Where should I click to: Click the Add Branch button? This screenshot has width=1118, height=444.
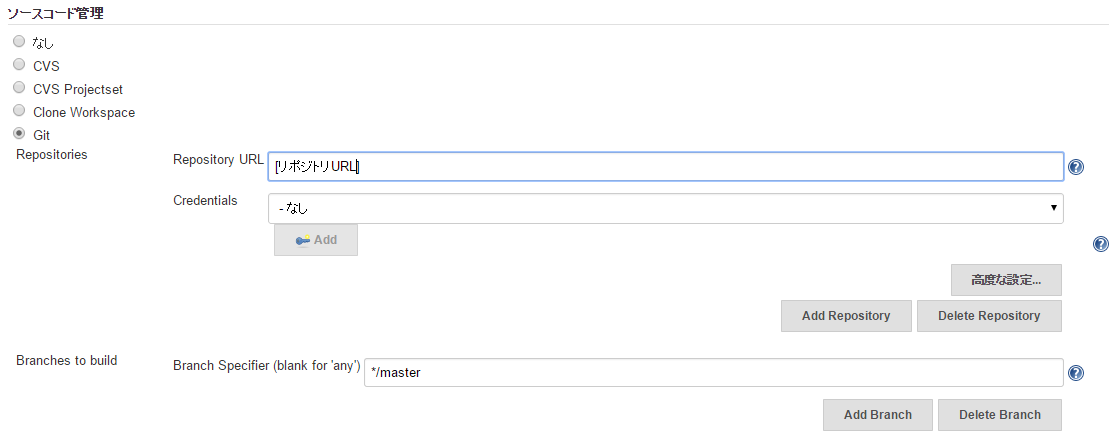click(x=877, y=415)
